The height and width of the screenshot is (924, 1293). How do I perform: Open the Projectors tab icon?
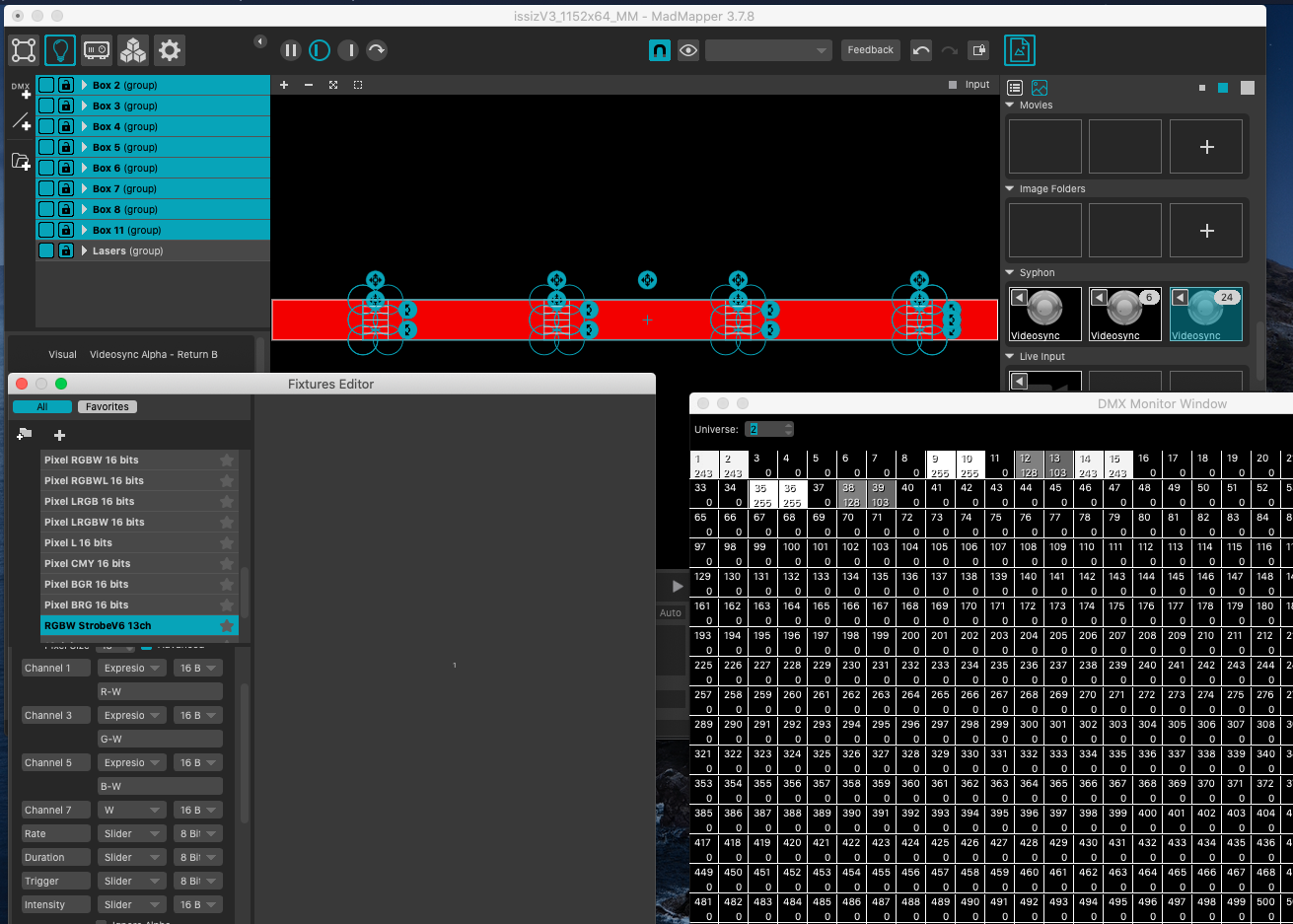[x=97, y=50]
